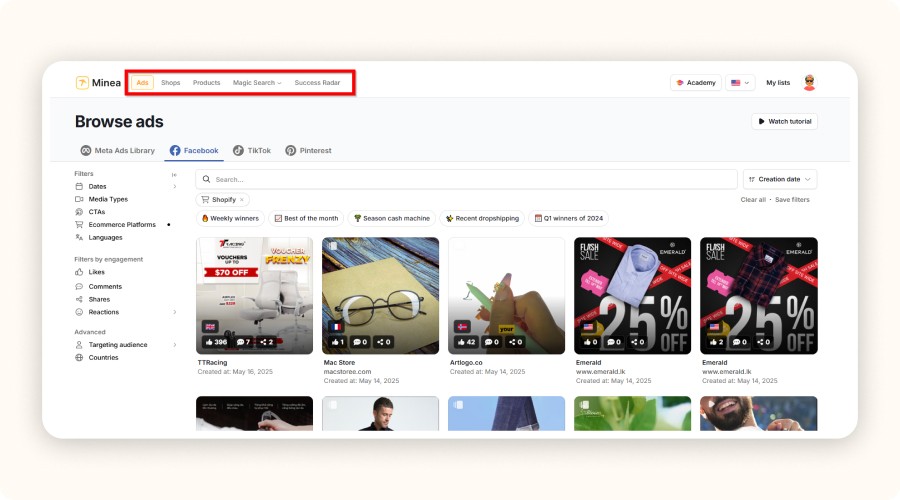Viewport: 900px width, 500px height.
Task: Apply Recent dropshipping preset
Action: [482, 218]
